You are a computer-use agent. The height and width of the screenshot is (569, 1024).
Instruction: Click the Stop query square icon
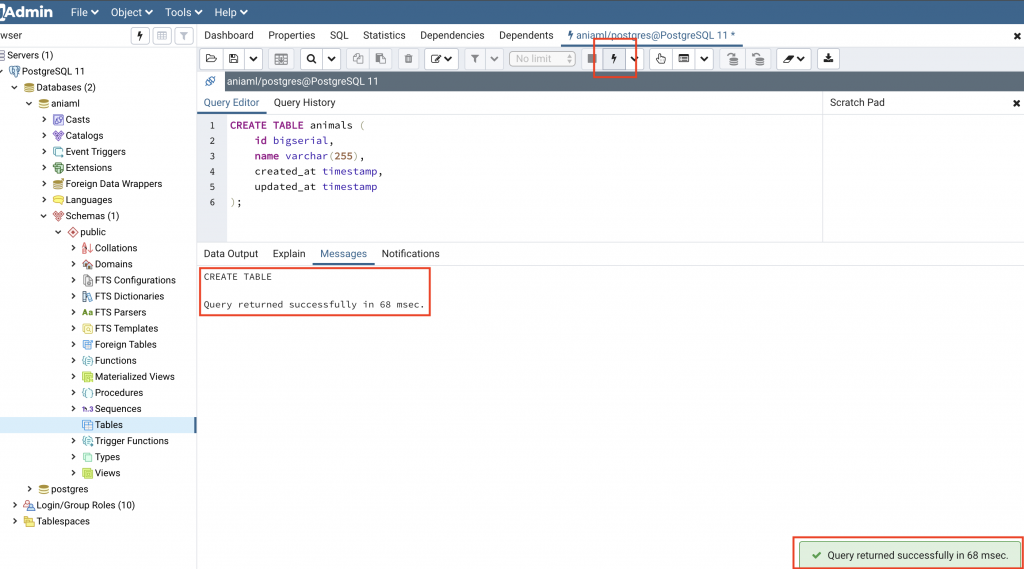(x=592, y=59)
